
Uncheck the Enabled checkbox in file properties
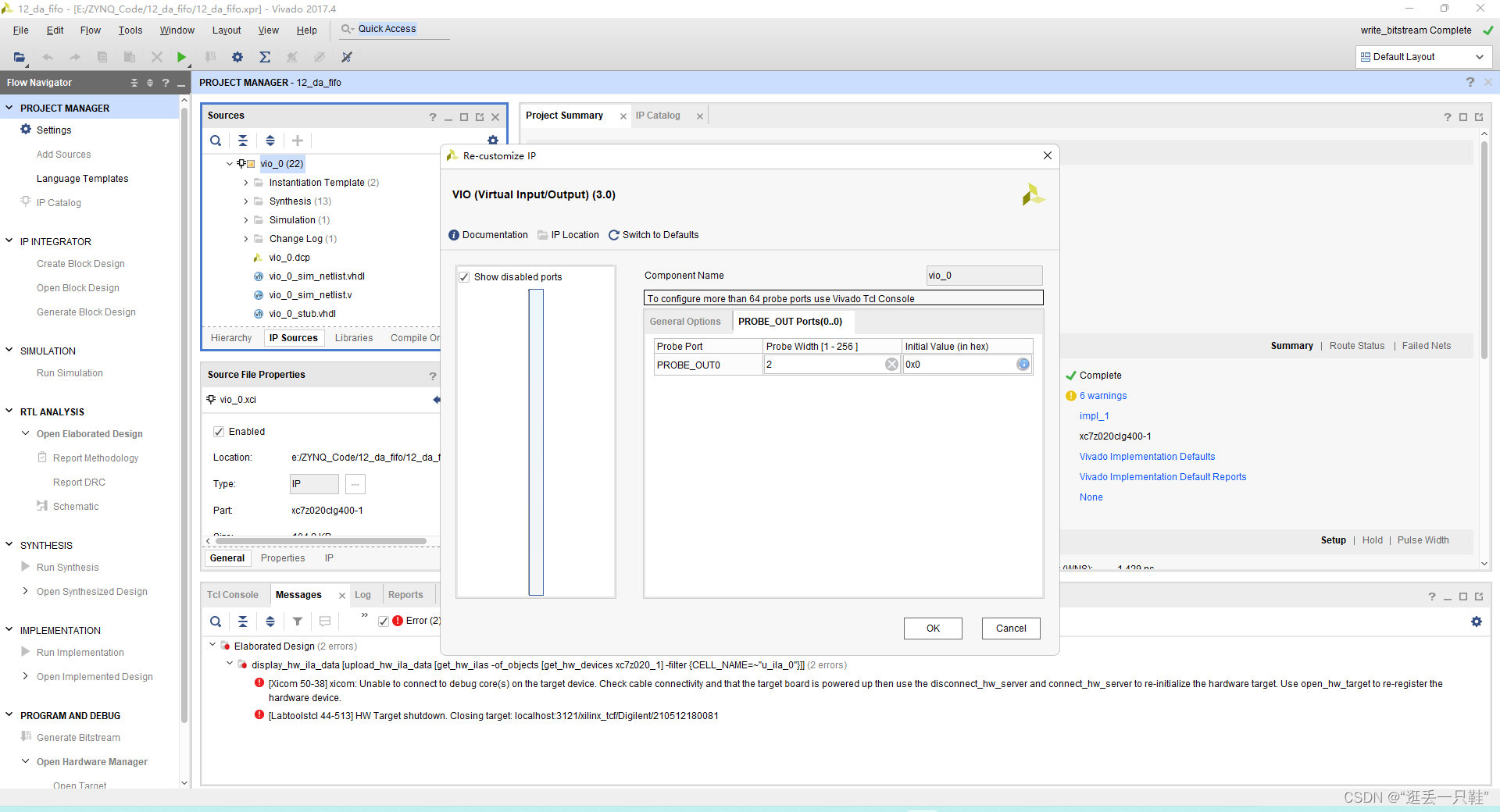pyautogui.click(x=219, y=432)
